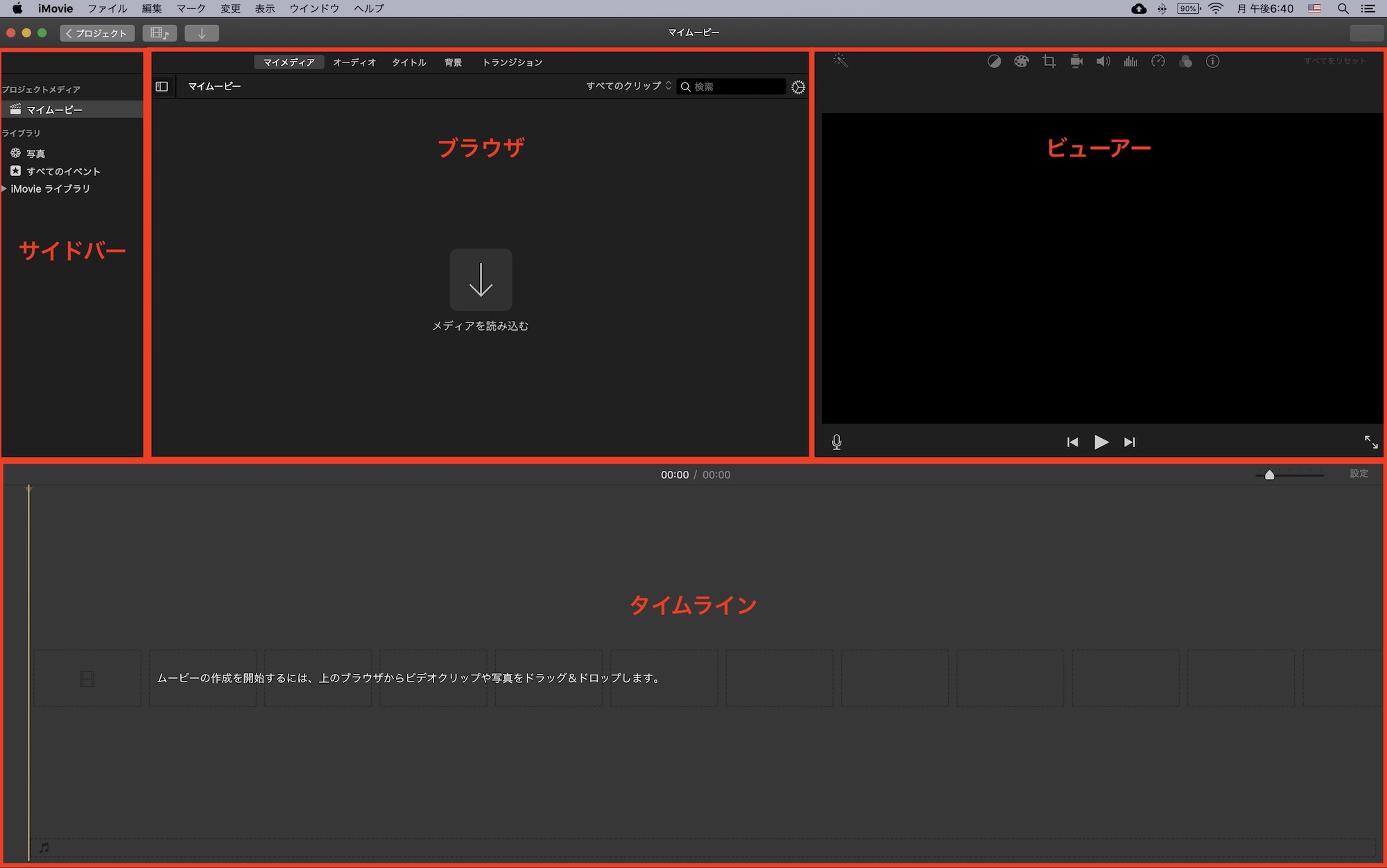Switch to the トランジション tab
The width and height of the screenshot is (1387, 868).
(512, 62)
